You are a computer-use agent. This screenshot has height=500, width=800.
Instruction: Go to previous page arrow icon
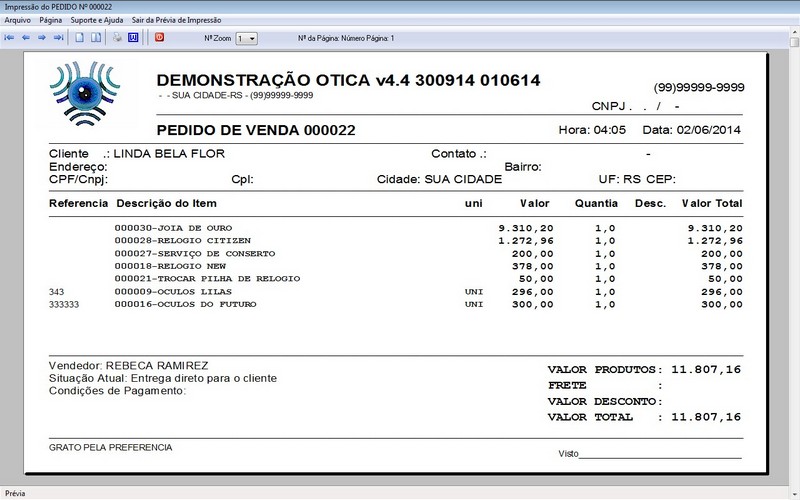point(26,38)
